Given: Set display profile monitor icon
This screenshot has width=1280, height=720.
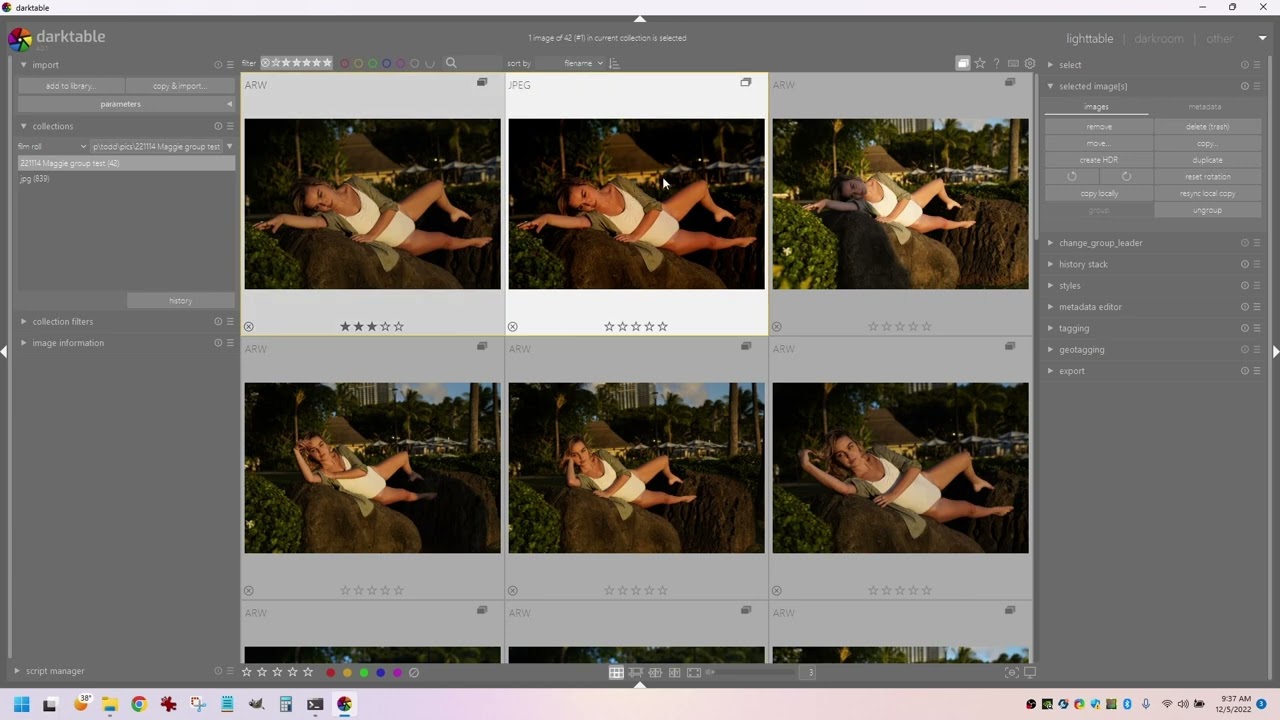Looking at the screenshot, I should click(x=1030, y=672).
